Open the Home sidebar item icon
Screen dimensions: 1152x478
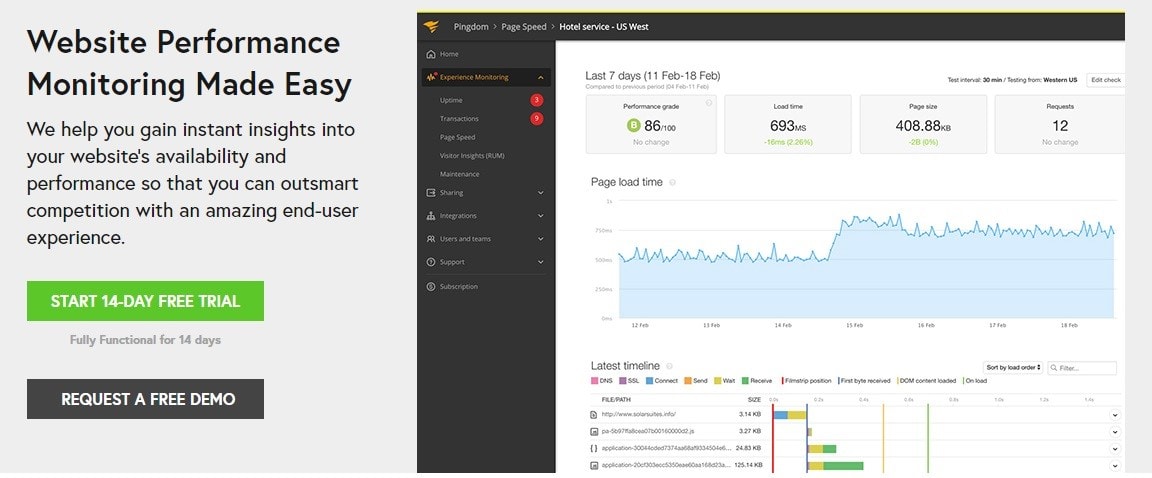[431, 54]
